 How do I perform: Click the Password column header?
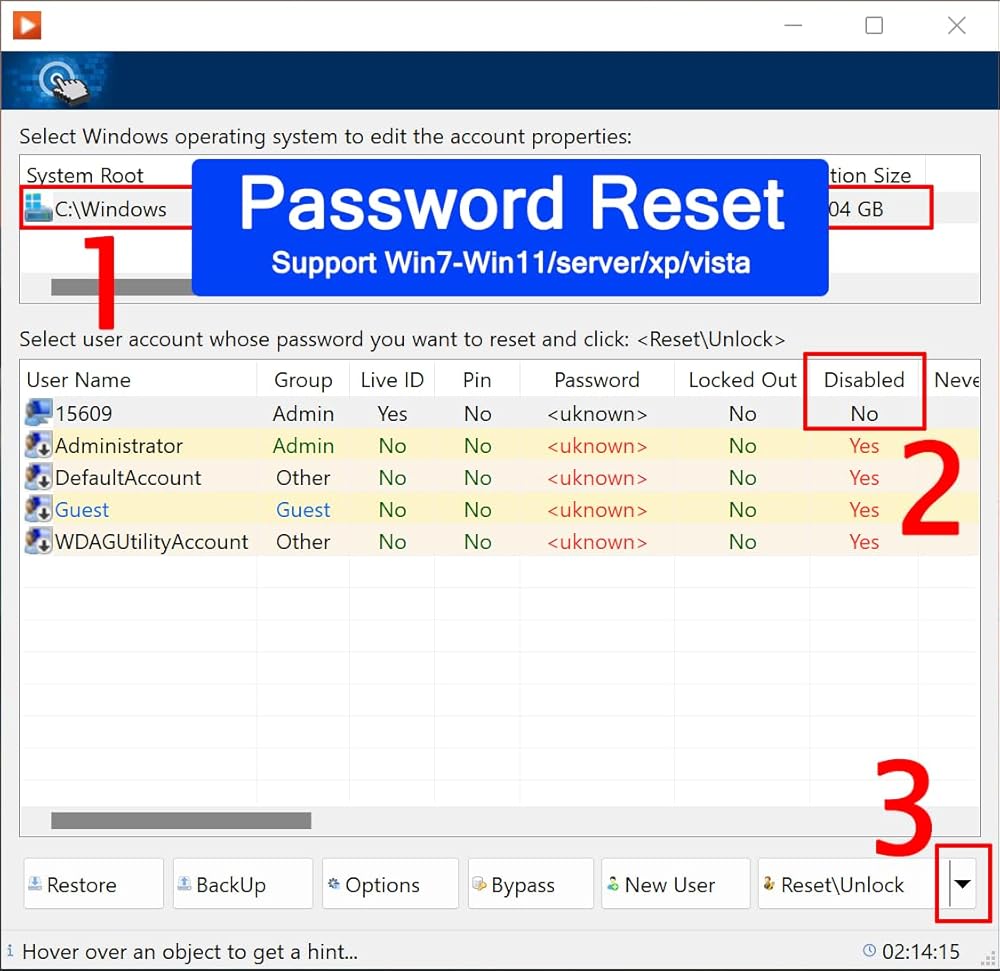pyautogui.click(x=596, y=380)
